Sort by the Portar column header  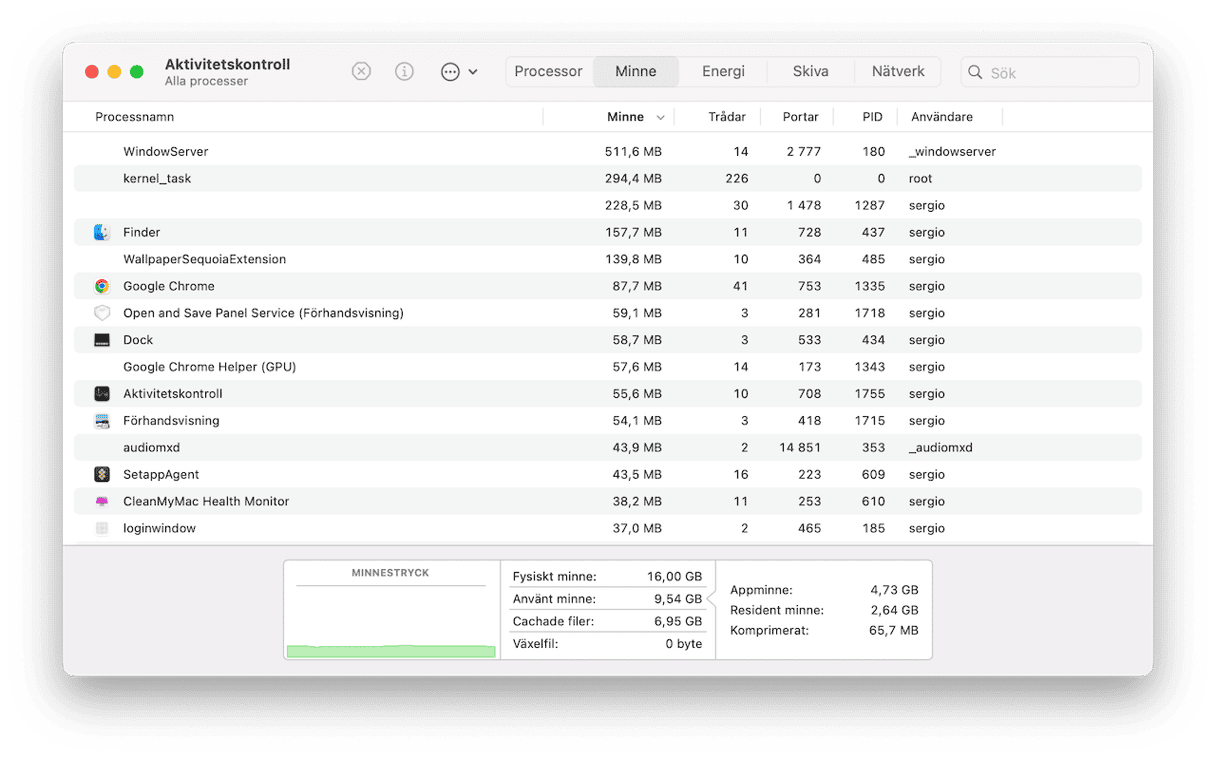pyautogui.click(x=801, y=117)
